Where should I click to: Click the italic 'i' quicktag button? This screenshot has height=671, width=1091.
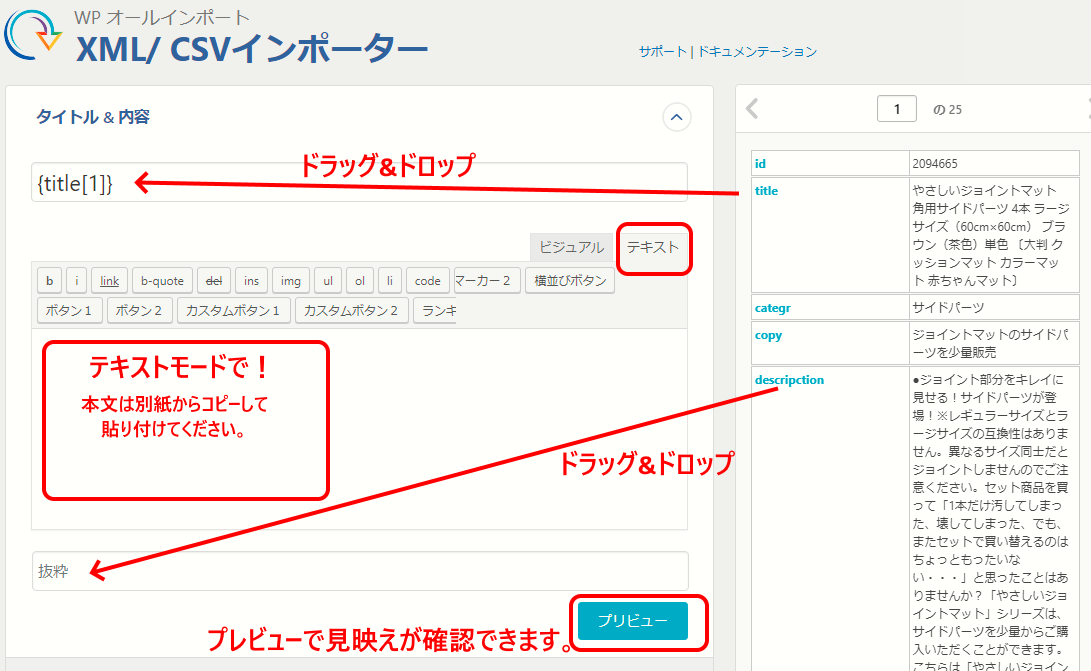[x=77, y=281]
